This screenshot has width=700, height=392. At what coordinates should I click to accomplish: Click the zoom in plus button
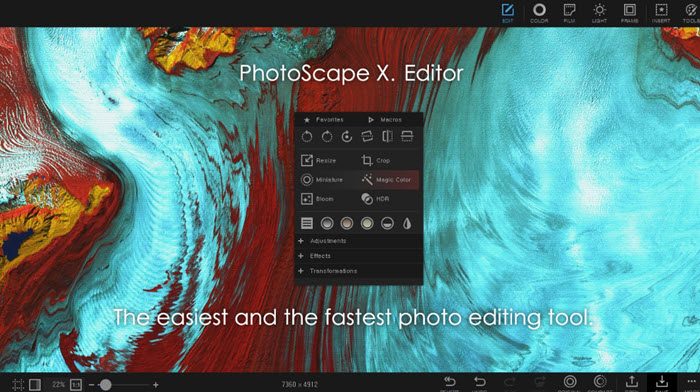(x=155, y=384)
